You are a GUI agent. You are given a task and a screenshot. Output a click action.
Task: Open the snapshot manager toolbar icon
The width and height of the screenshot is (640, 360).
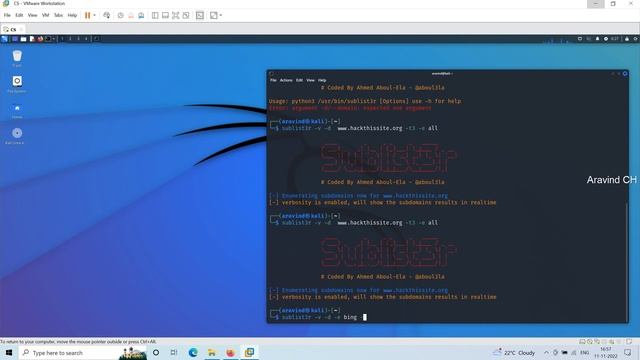pyautogui.click(x=141, y=16)
